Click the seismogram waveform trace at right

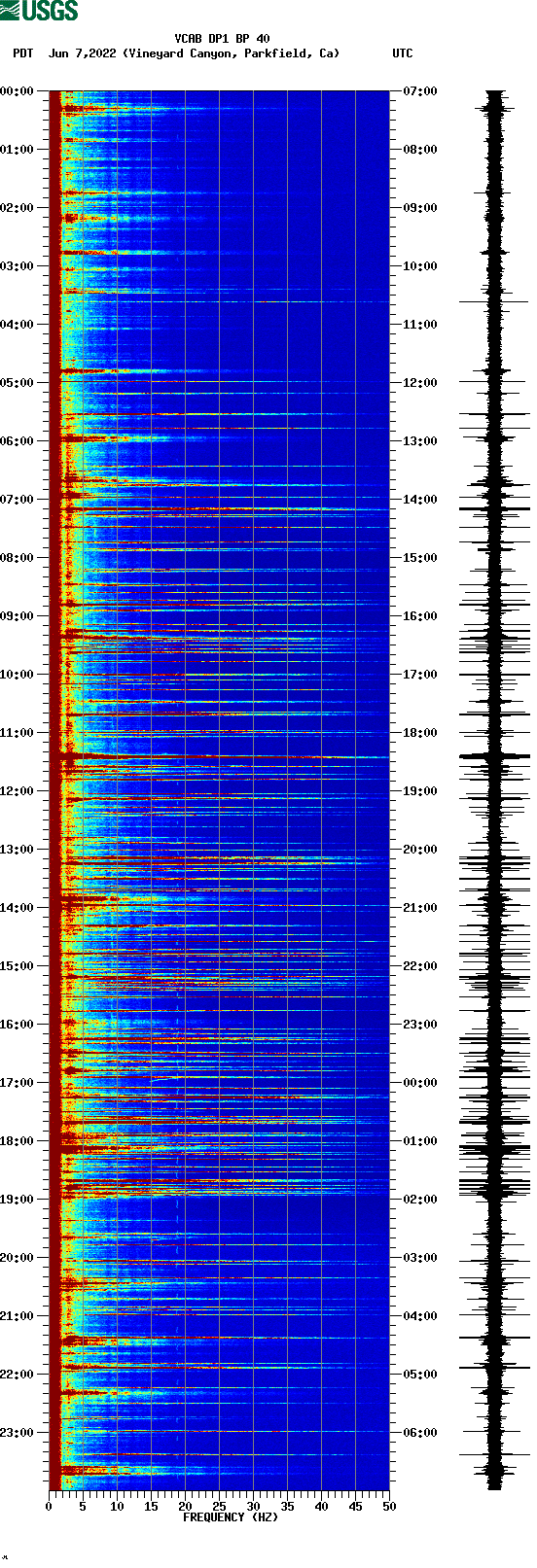tap(495, 790)
